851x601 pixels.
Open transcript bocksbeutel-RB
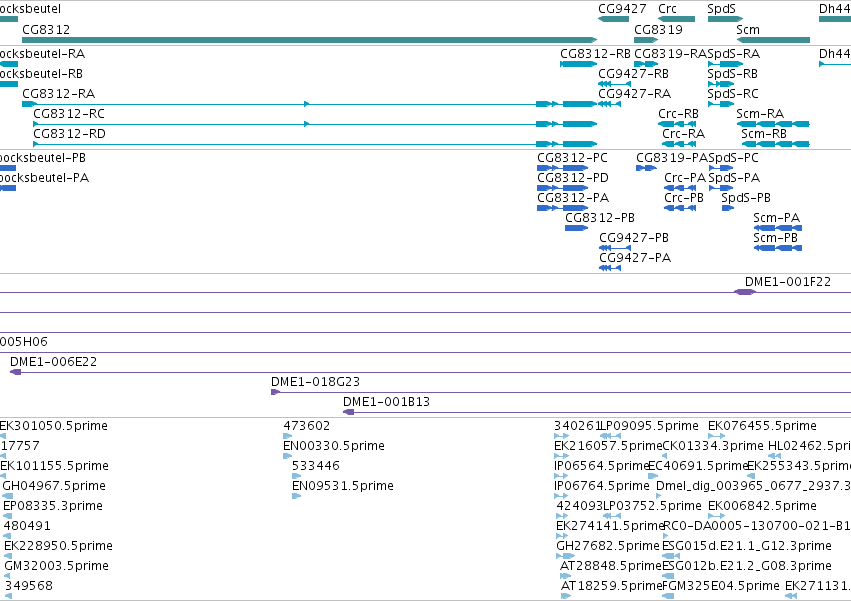41,74
